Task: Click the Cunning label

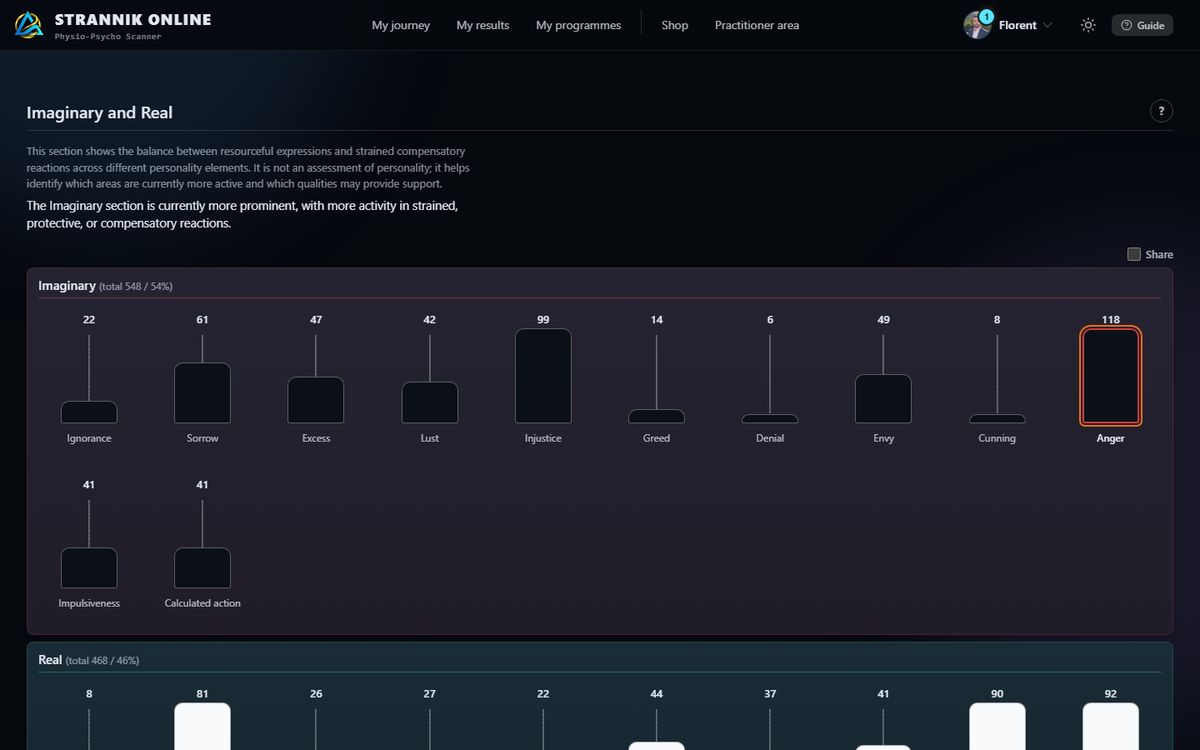Action: coord(997,438)
